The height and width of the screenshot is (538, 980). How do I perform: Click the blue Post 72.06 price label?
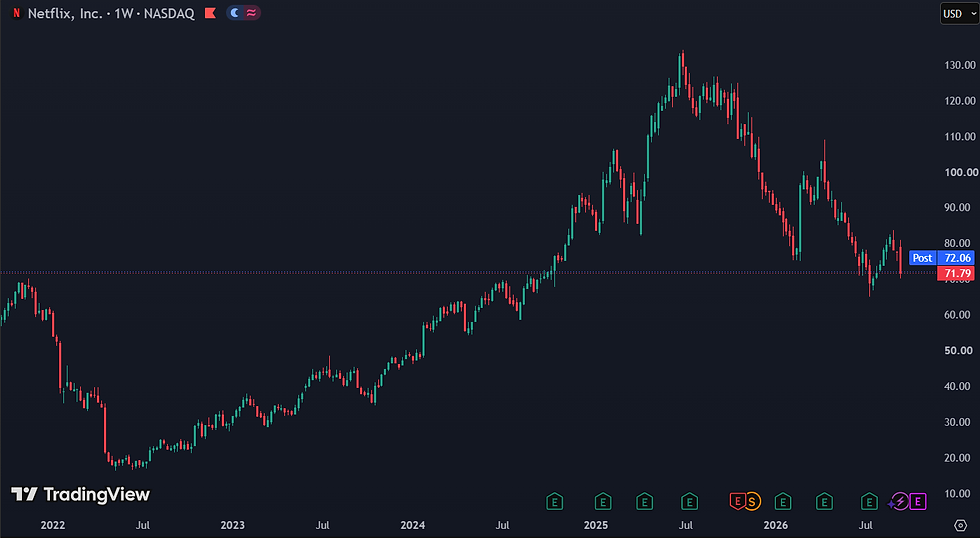point(941,257)
